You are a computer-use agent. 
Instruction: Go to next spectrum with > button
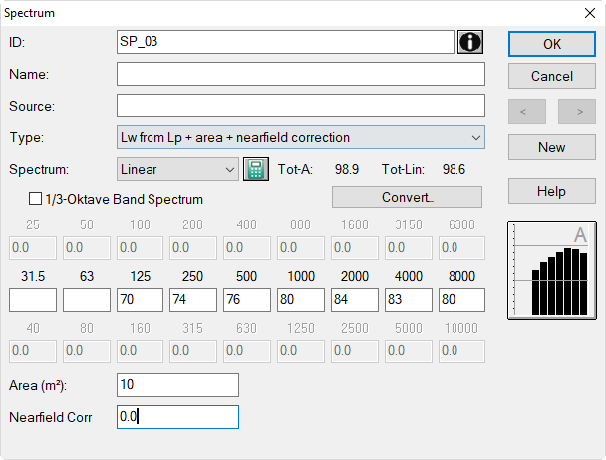tap(577, 112)
